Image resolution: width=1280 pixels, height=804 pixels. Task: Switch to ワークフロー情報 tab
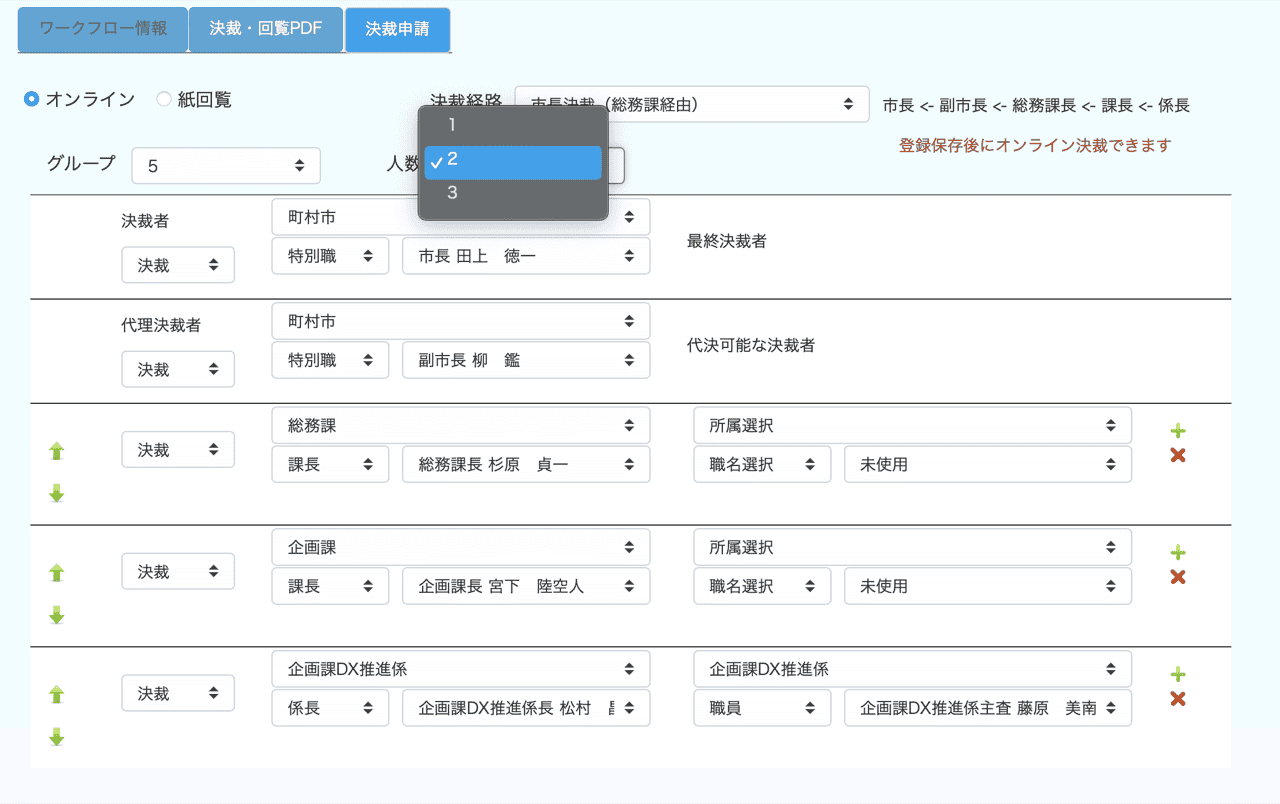click(x=103, y=29)
